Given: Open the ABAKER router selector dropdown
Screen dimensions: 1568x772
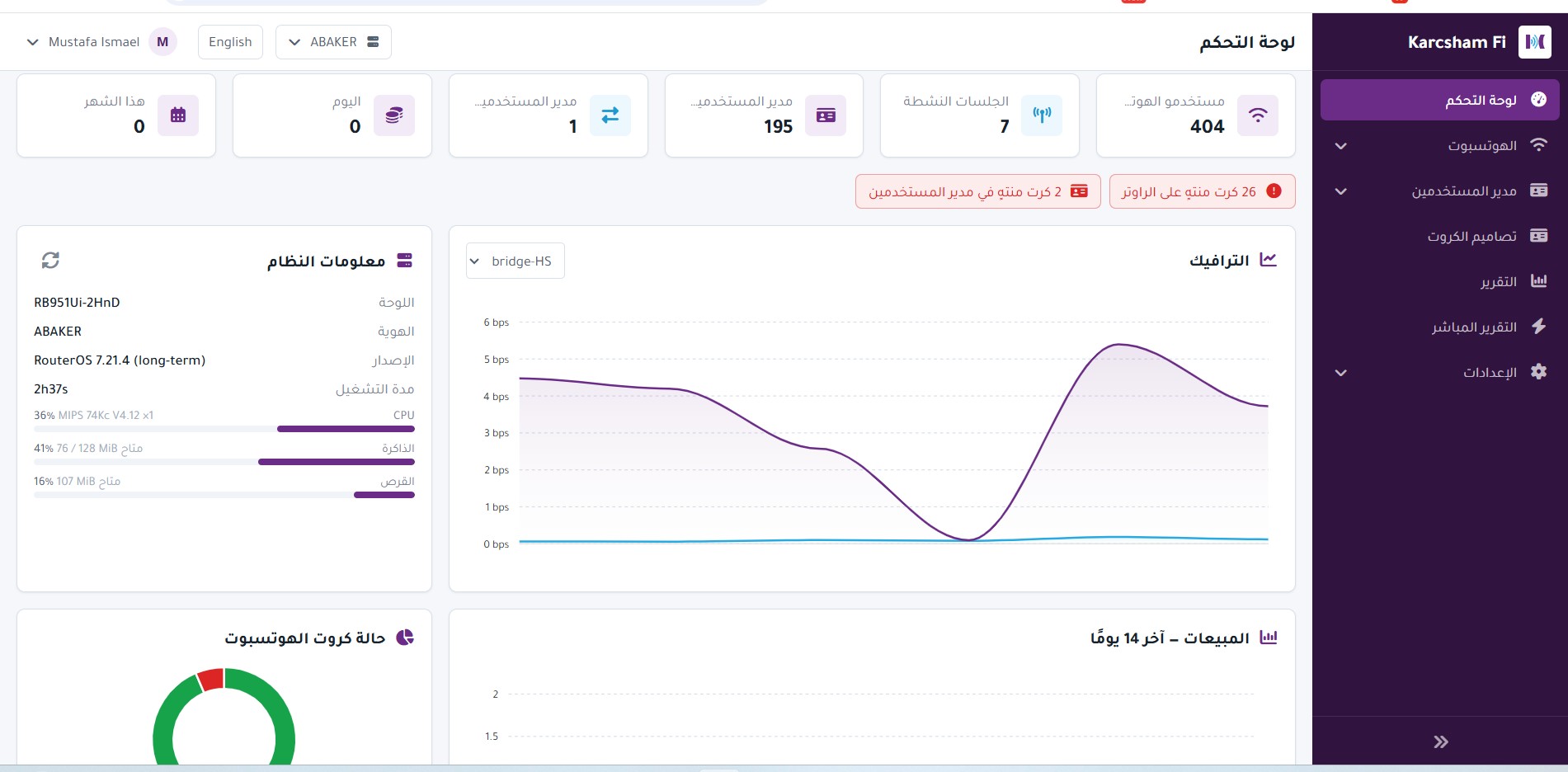Looking at the screenshot, I should (x=333, y=42).
